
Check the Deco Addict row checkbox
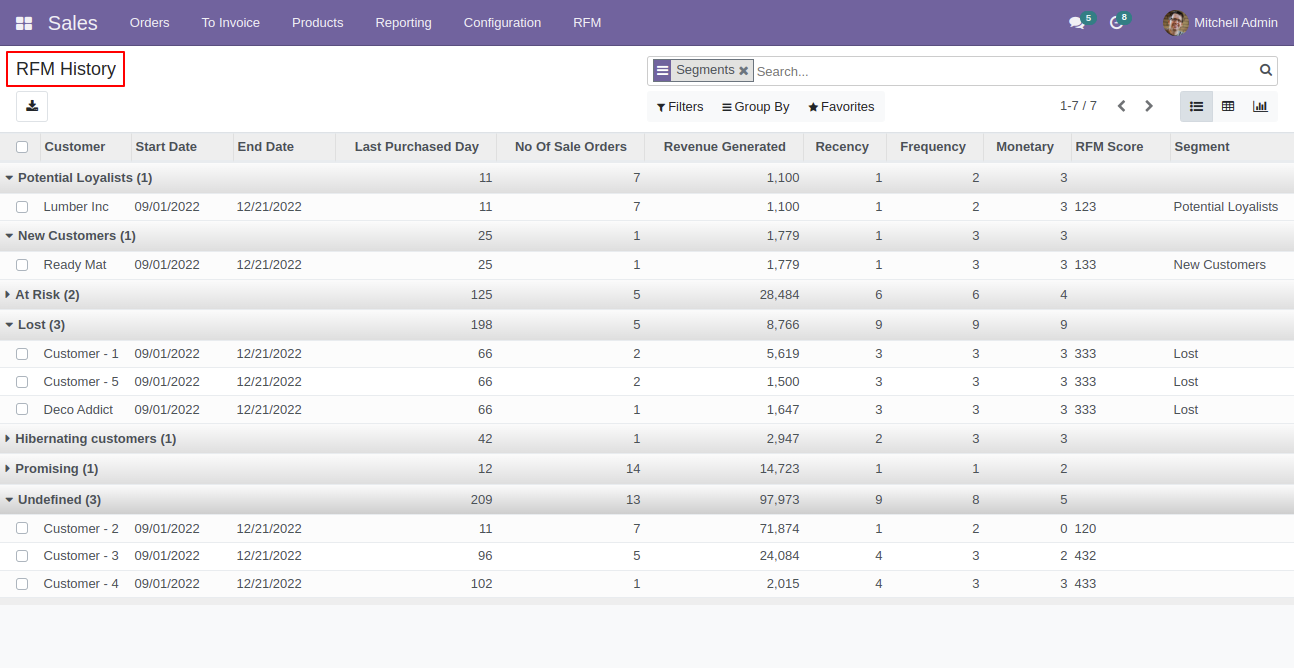[22, 410]
